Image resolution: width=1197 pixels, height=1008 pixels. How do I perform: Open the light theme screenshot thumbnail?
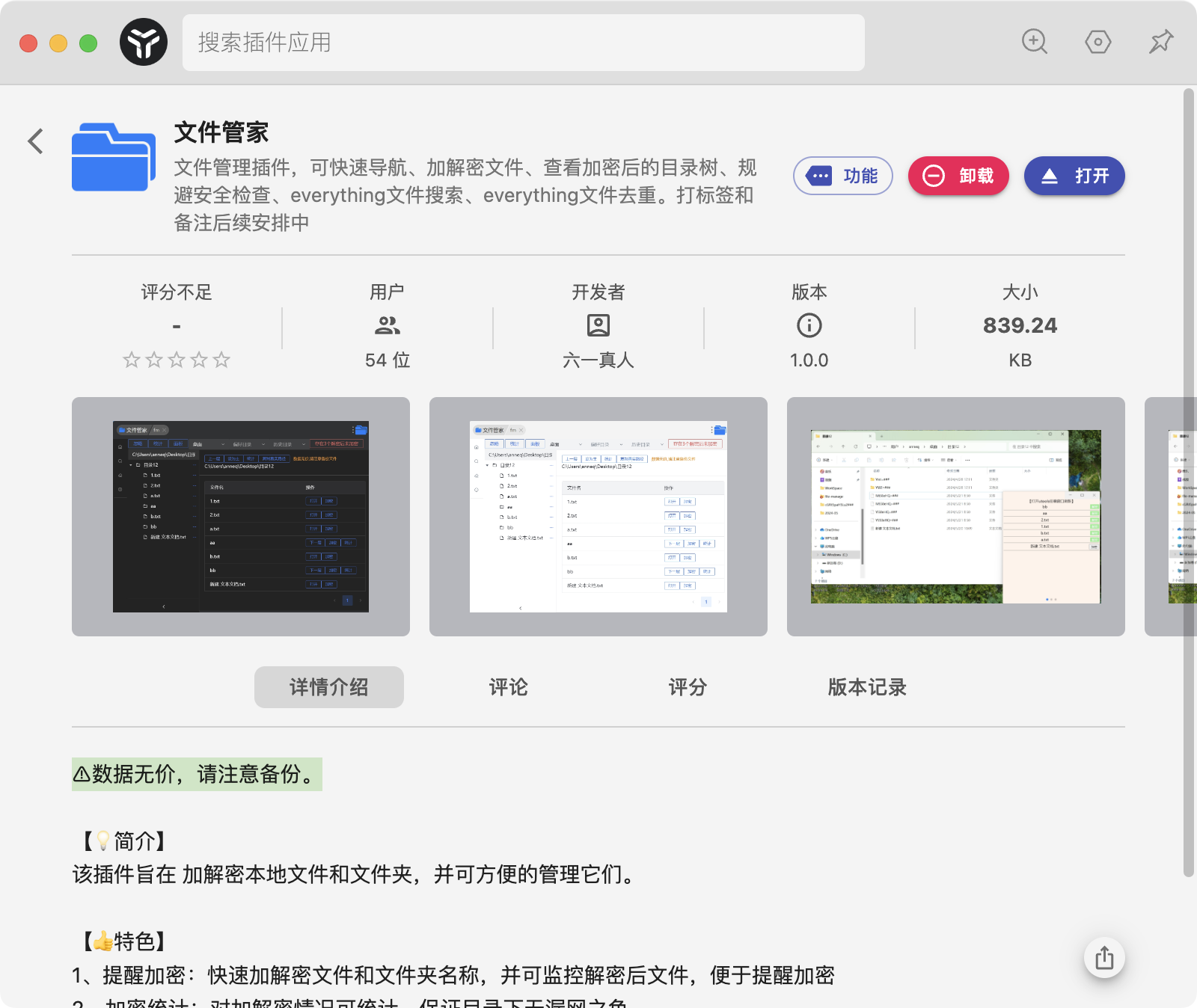click(x=598, y=517)
